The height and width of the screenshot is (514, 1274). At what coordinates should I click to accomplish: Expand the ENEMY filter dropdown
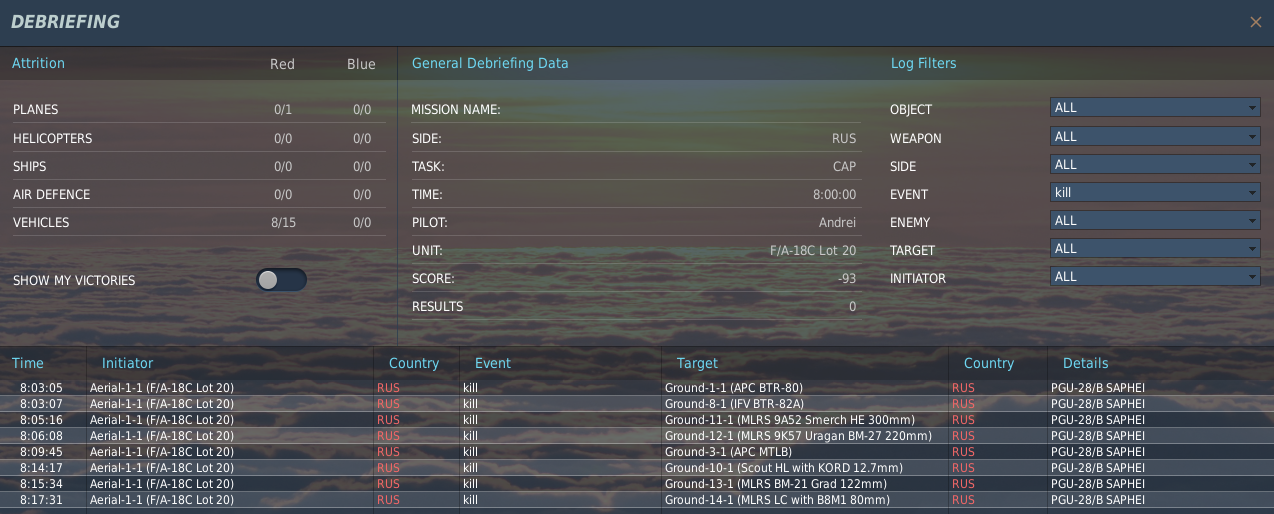[x=1155, y=220]
